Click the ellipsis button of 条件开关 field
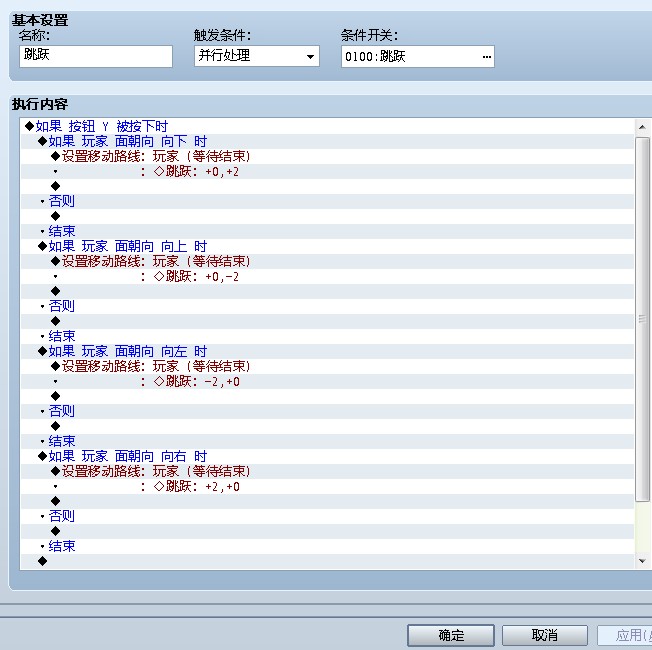 coord(487,57)
